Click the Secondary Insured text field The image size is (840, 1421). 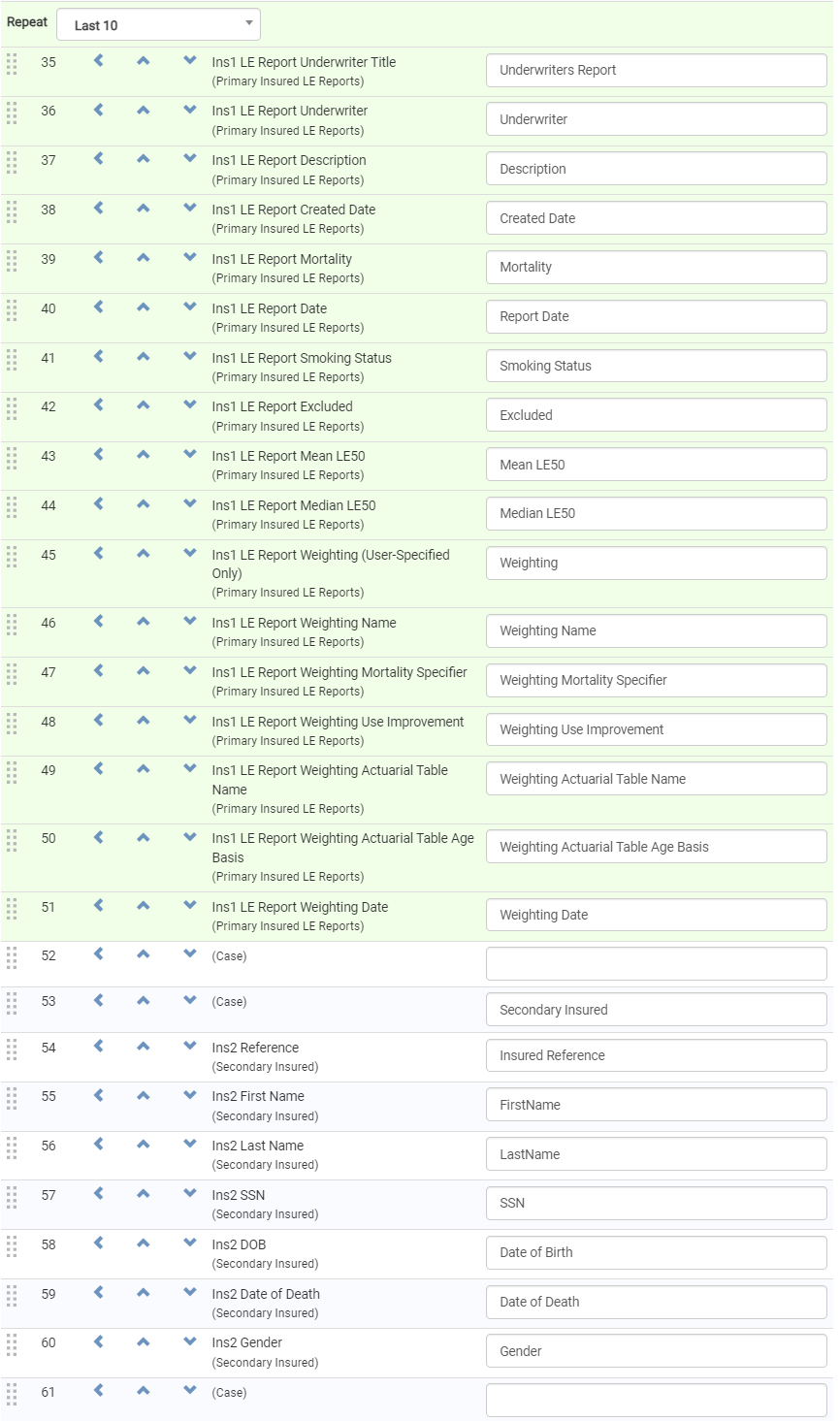656,1010
